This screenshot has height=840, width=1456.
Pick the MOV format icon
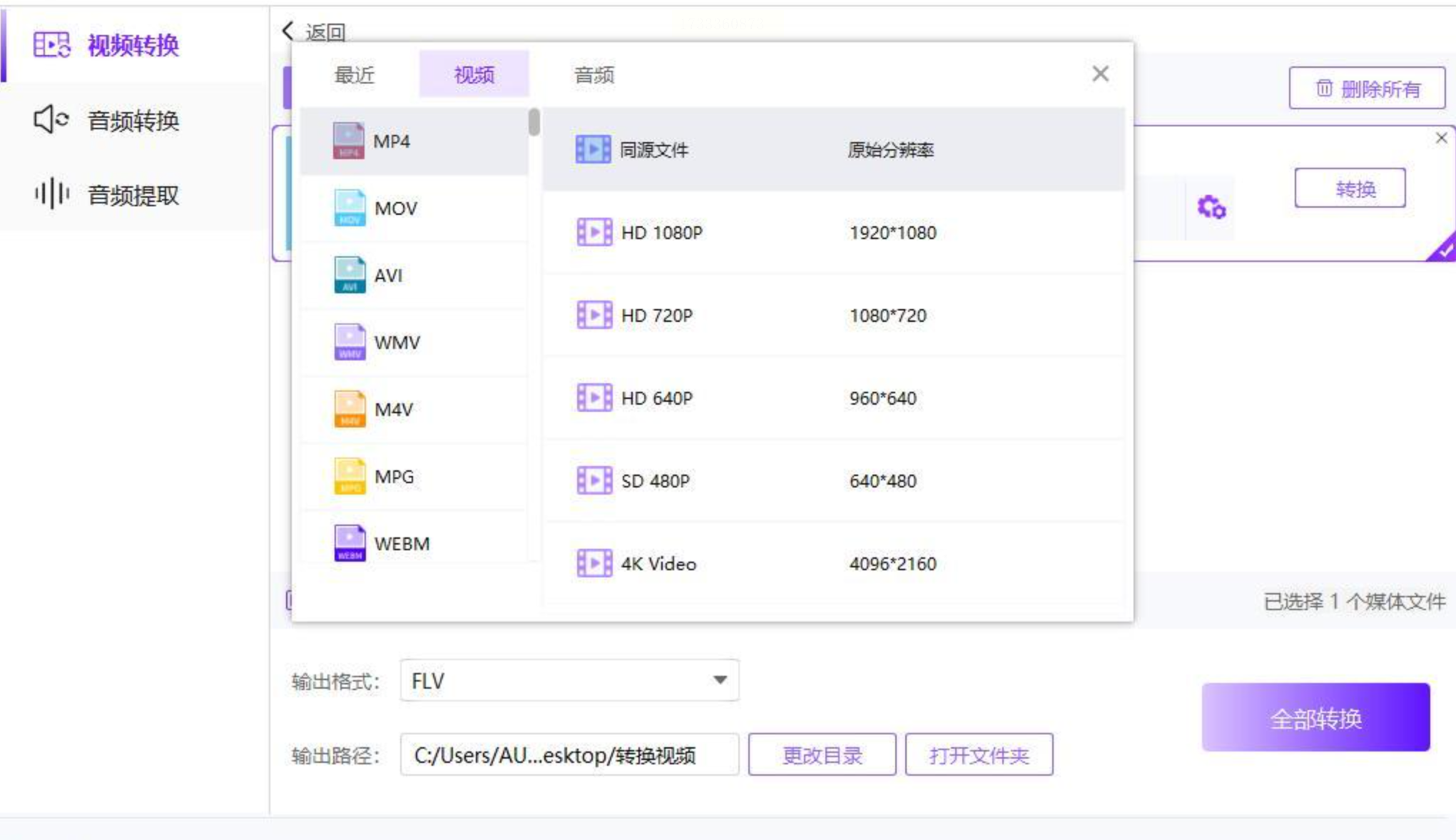click(x=350, y=208)
